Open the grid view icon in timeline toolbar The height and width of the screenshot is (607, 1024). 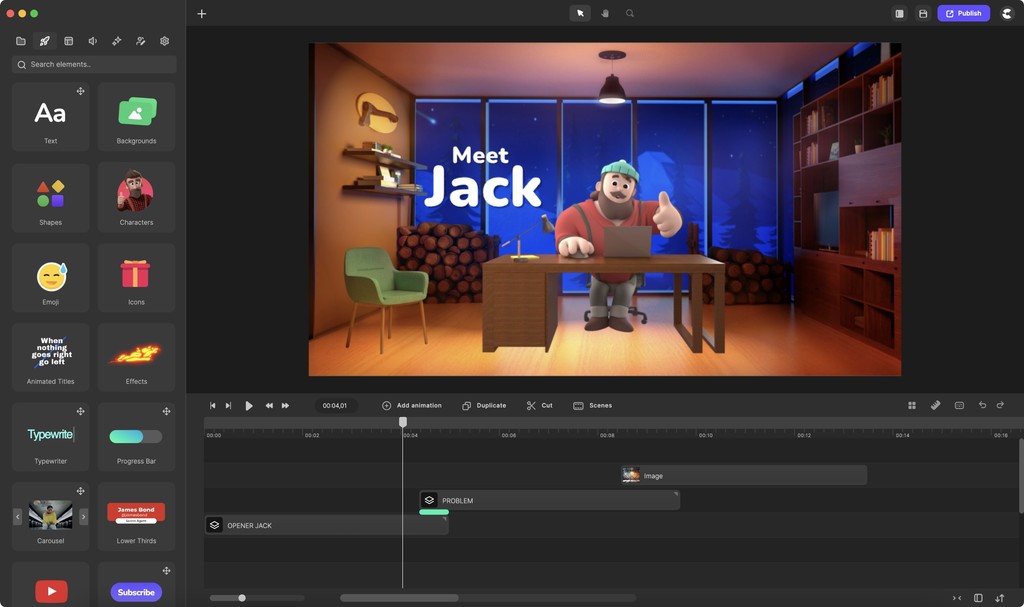912,405
